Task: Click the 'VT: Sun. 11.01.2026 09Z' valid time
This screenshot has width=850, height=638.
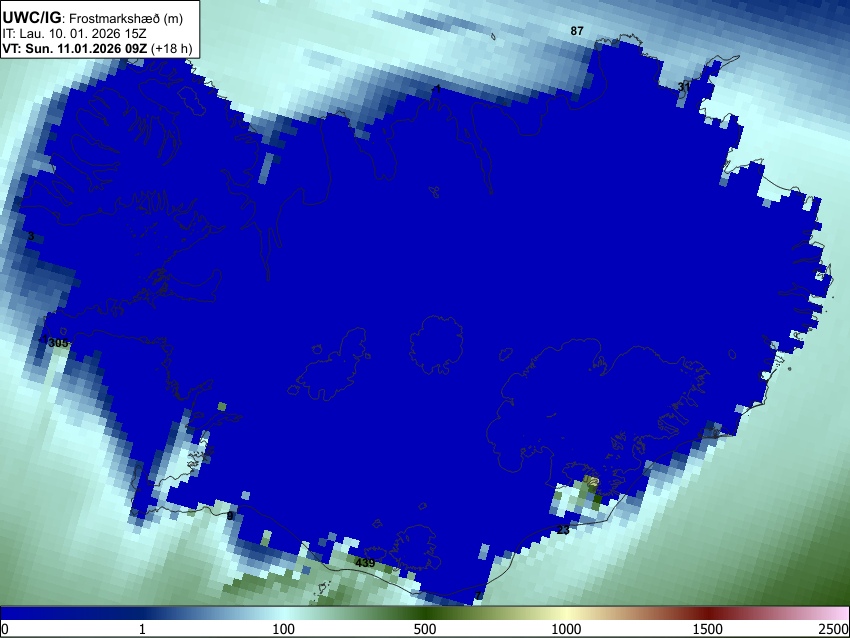Action: 74,48
